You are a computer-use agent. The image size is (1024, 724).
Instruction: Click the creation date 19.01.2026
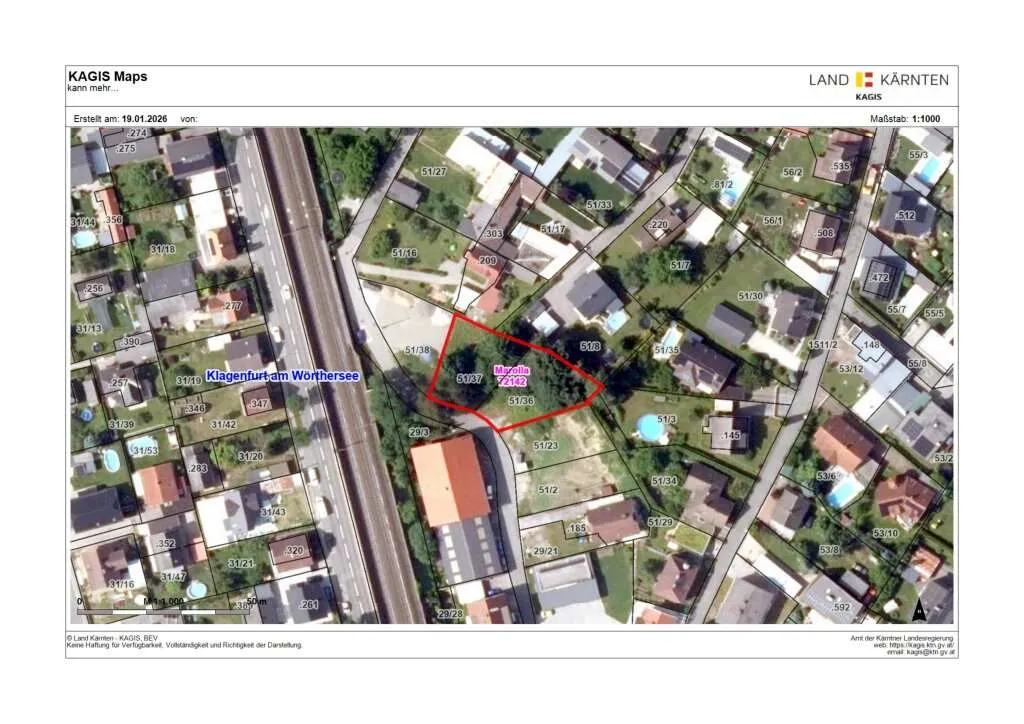coord(144,119)
